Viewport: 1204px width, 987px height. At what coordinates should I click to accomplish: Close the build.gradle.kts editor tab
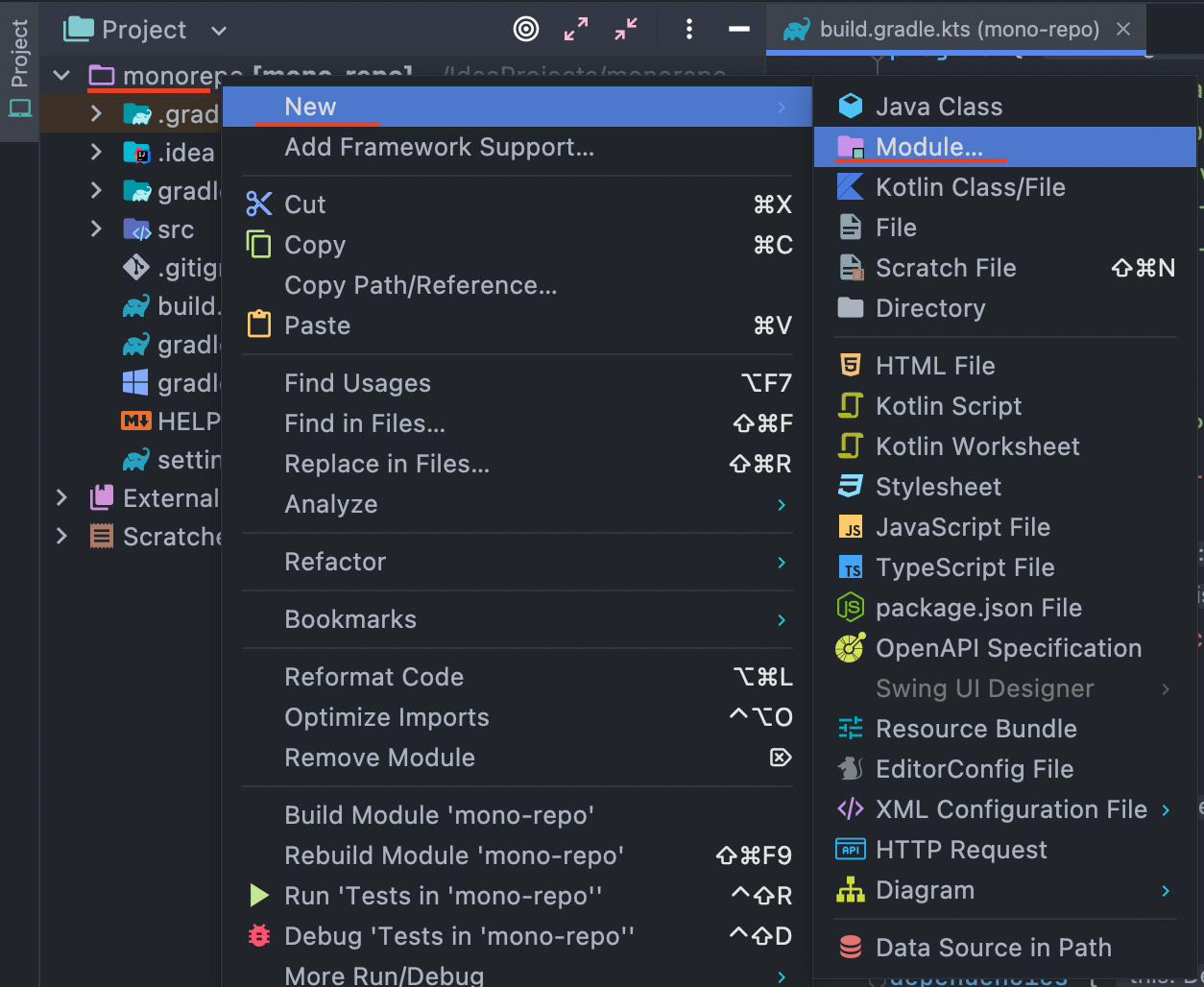[x=1123, y=30]
